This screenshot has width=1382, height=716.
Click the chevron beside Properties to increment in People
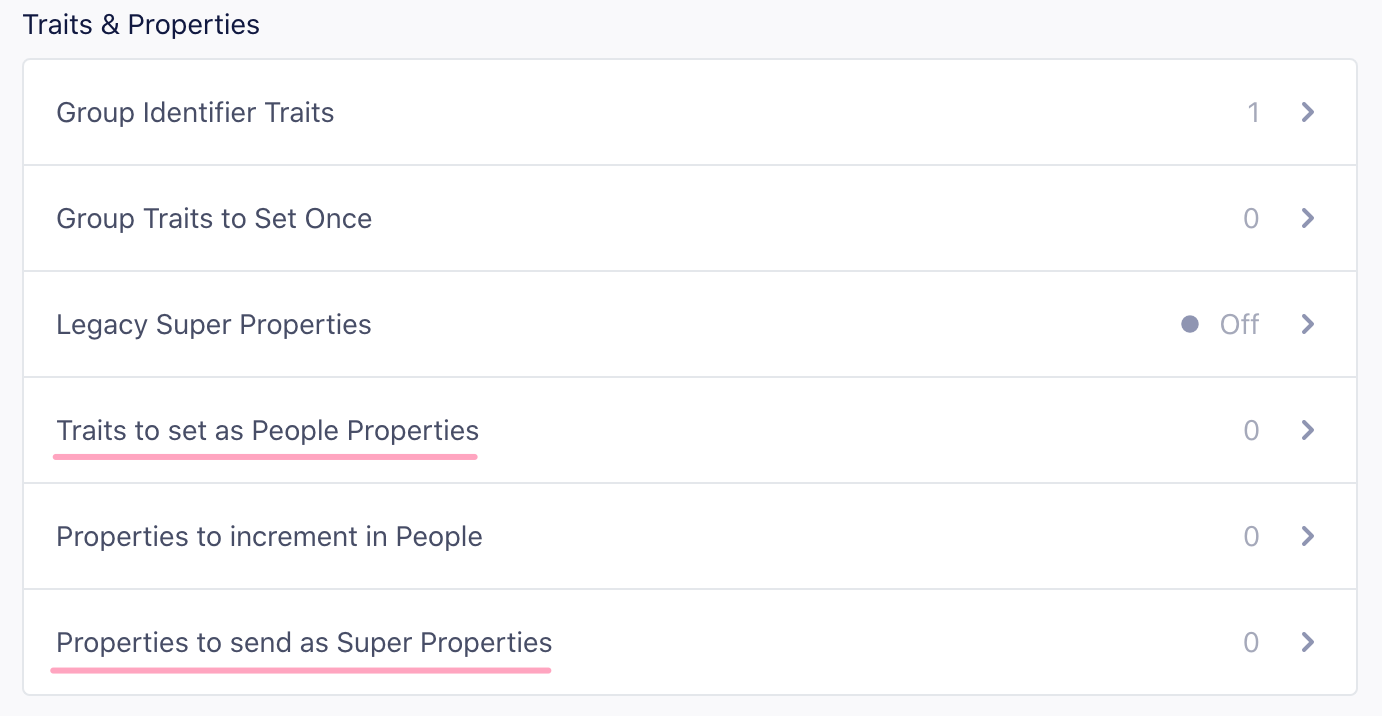[x=1307, y=536]
